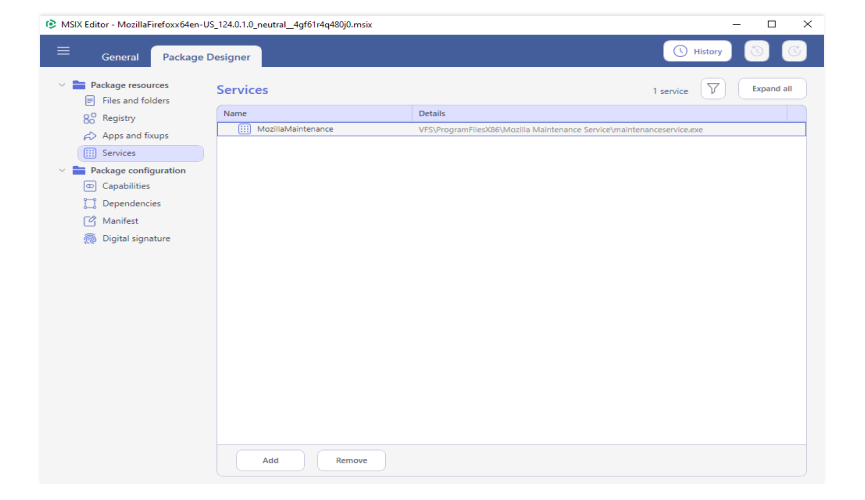
Task: Sort by the Name column header
Action: pyautogui.click(x=314, y=113)
